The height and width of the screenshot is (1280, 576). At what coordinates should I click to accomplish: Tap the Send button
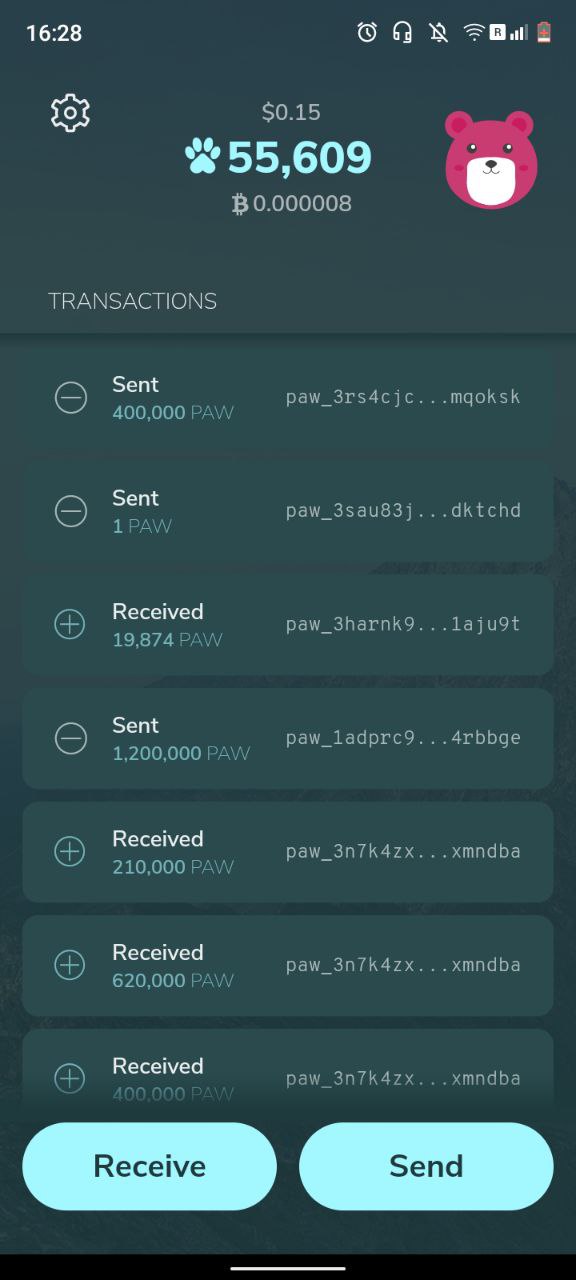coord(426,1166)
